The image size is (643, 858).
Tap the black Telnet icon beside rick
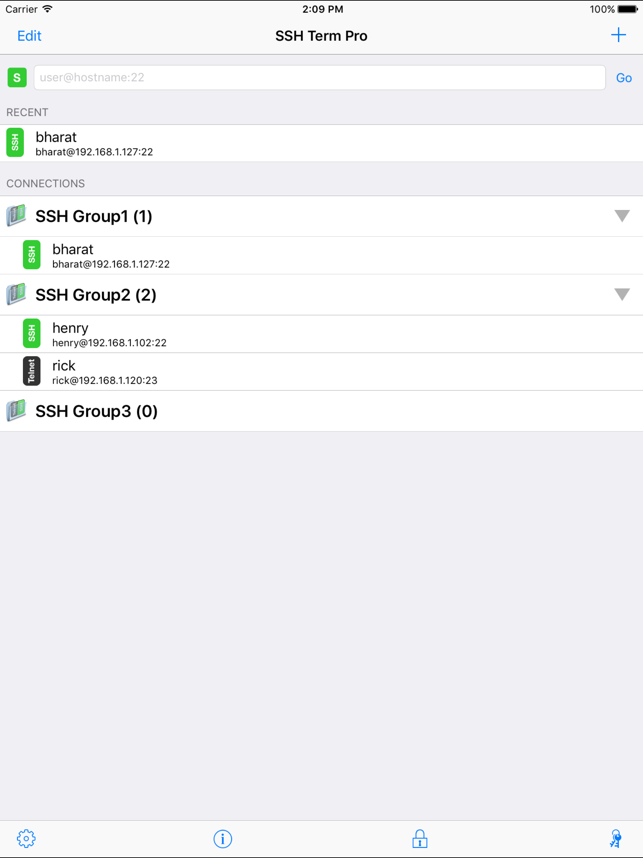tap(32, 371)
